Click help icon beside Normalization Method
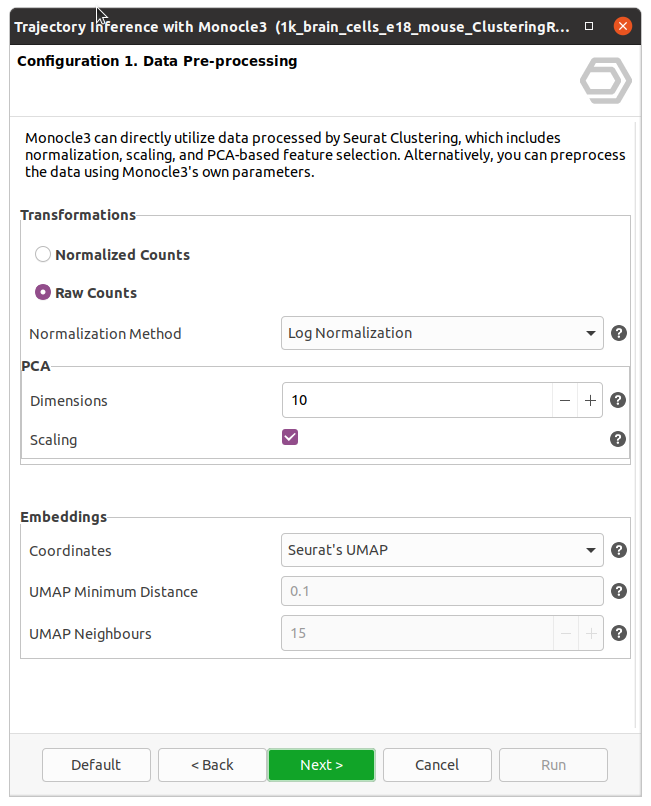 (x=619, y=333)
